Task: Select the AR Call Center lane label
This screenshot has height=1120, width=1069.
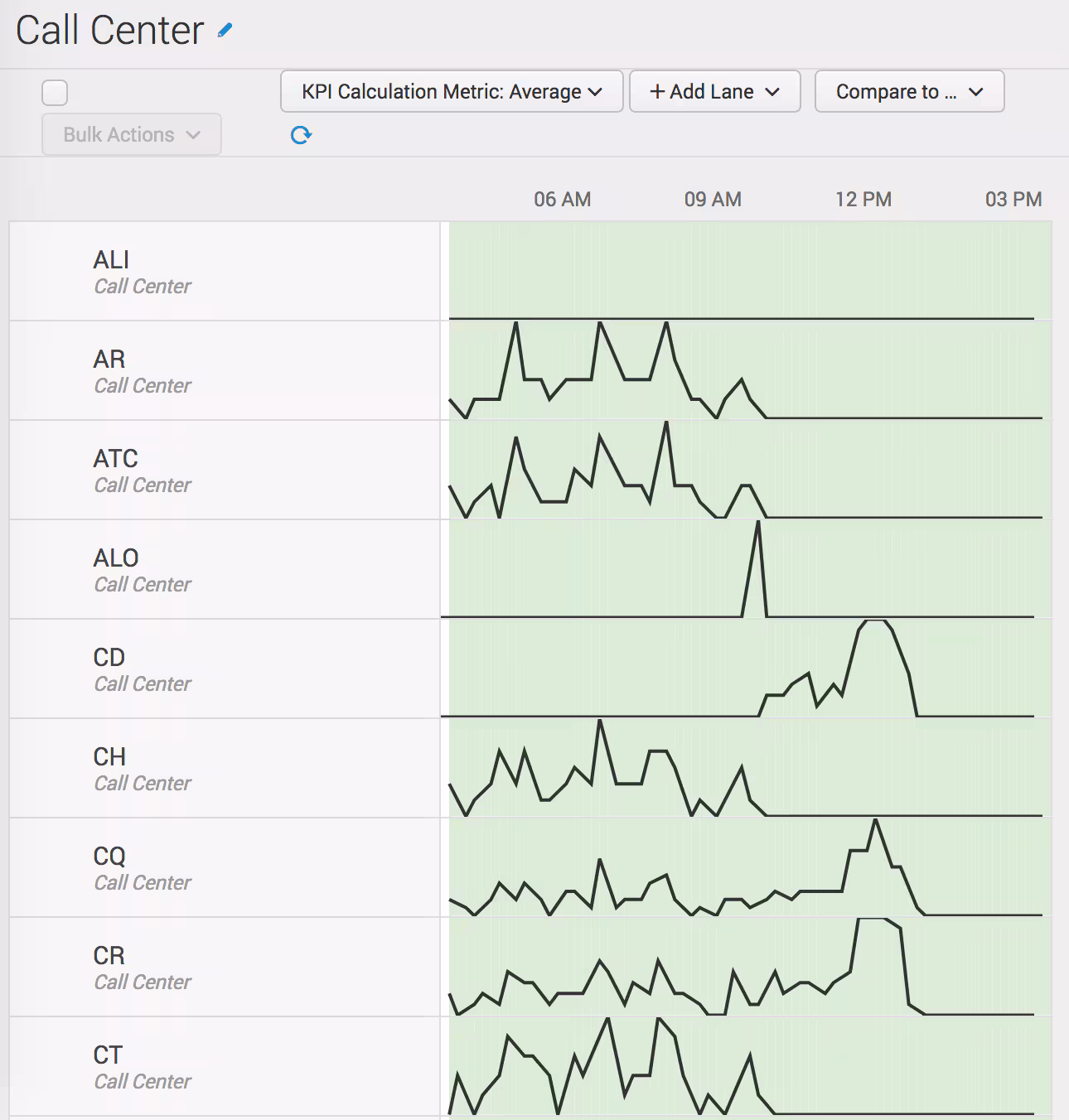Action: coord(109,360)
